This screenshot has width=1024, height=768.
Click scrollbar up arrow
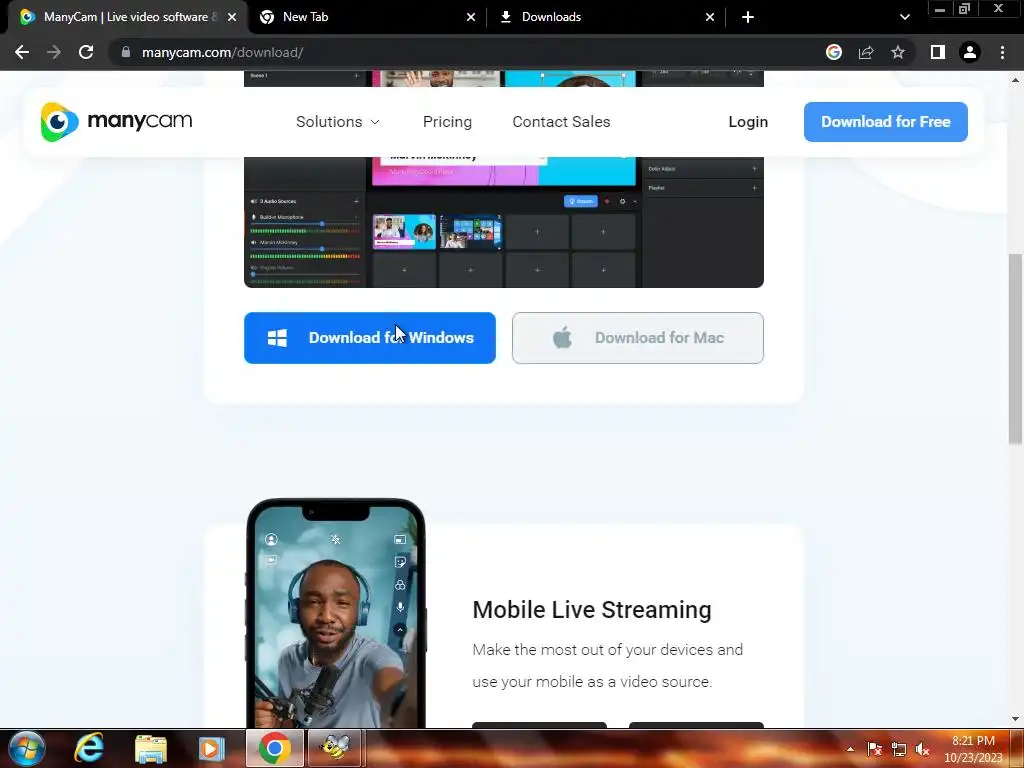[x=1015, y=80]
